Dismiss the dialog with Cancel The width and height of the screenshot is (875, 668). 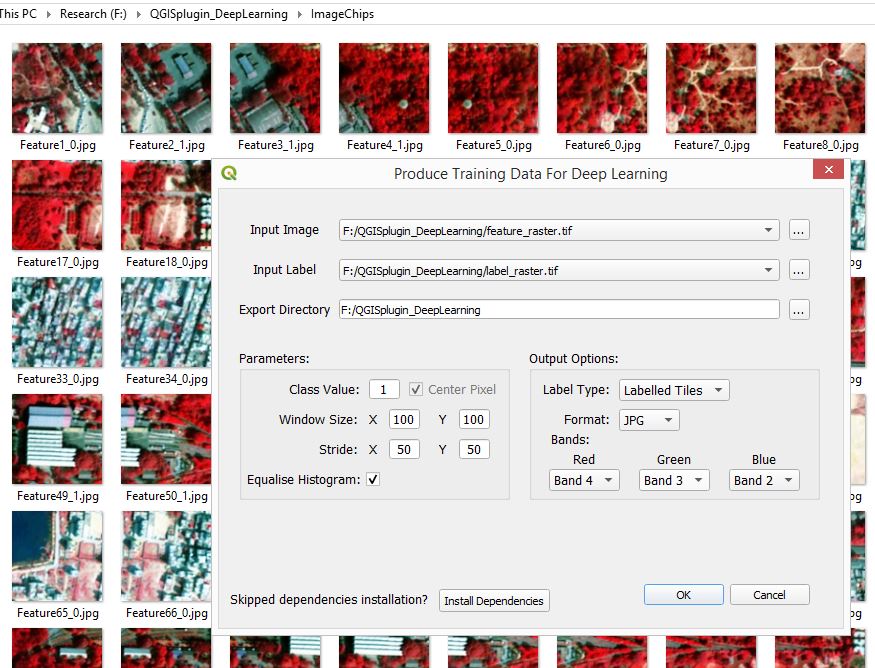pyautogui.click(x=769, y=594)
